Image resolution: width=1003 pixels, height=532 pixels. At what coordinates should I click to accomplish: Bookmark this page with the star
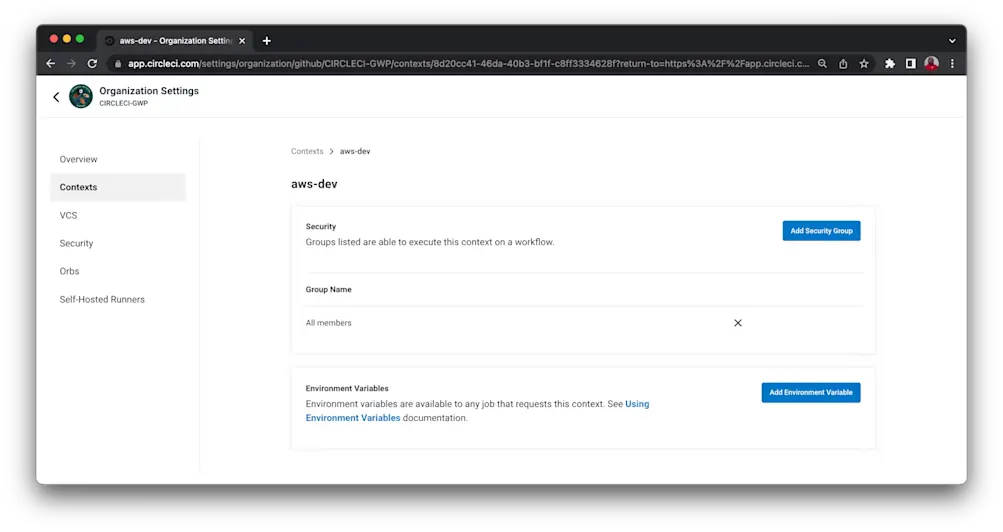pyautogui.click(x=864, y=64)
